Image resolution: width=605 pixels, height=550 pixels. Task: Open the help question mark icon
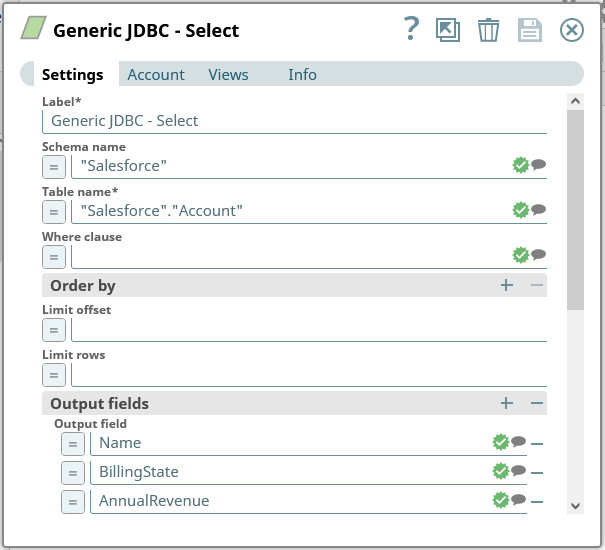tap(411, 30)
